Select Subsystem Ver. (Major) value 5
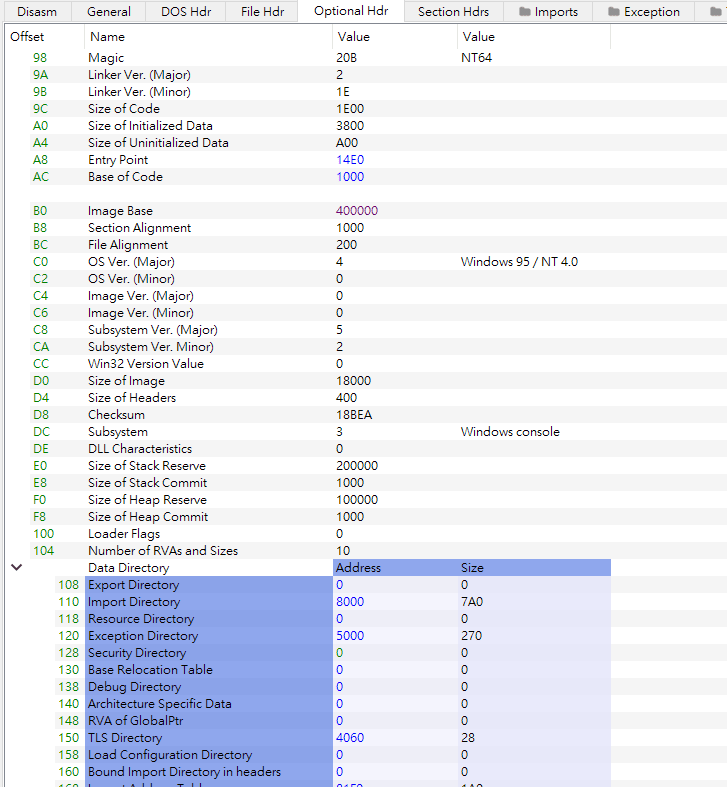The image size is (727, 787). 339,330
